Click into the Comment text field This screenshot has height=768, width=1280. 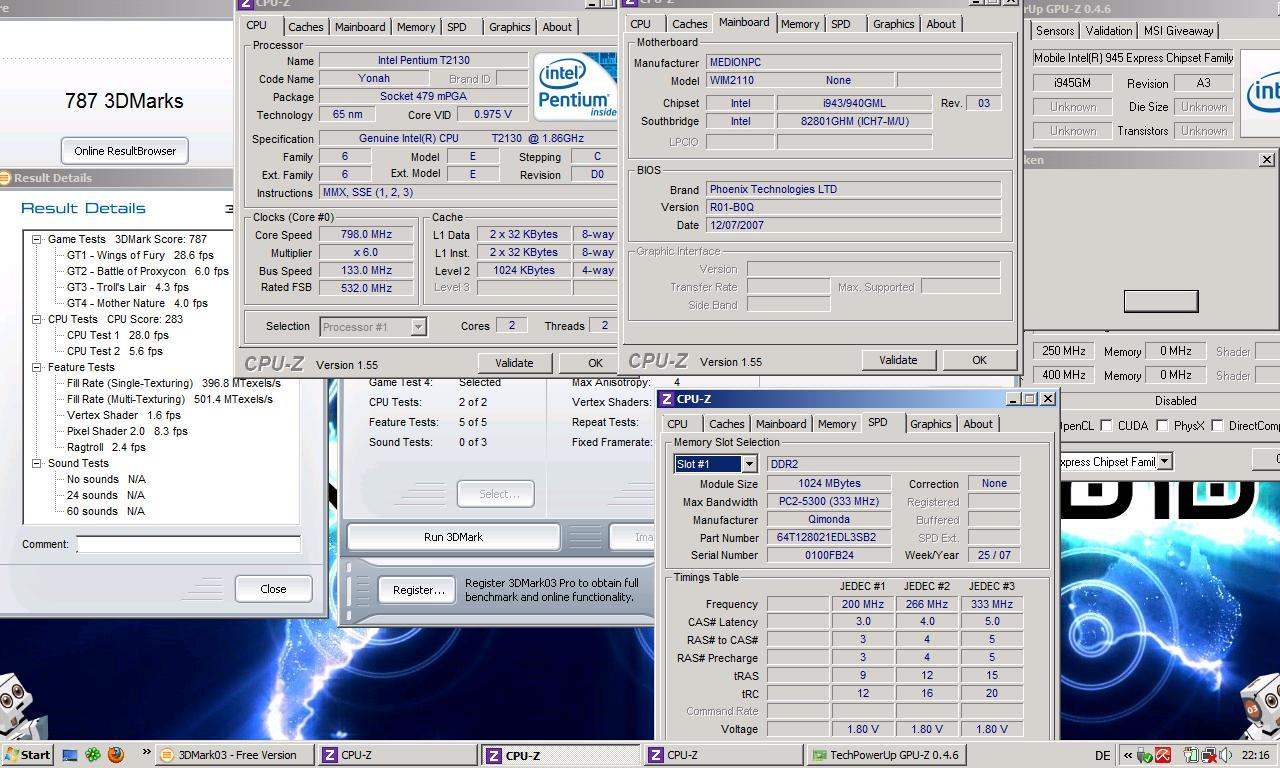188,545
